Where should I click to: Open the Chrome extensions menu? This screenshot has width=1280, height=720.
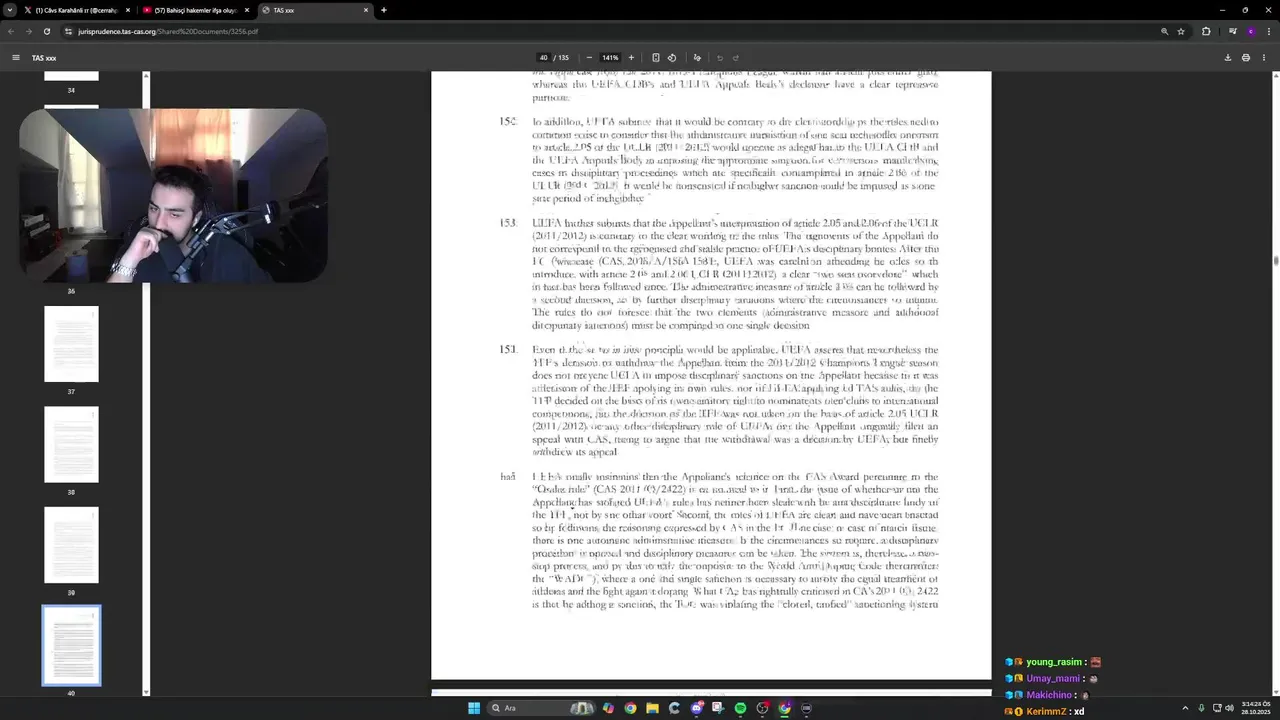tap(1206, 31)
